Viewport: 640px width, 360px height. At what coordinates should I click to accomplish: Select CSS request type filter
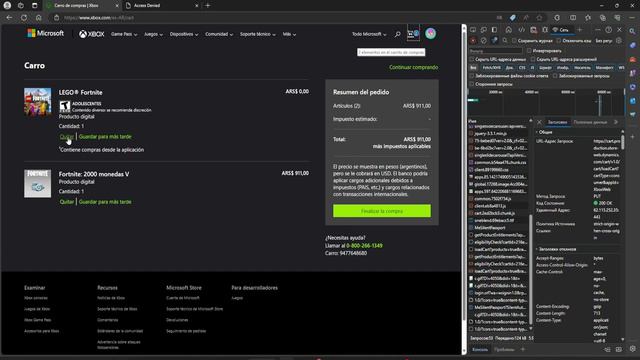[522, 68]
